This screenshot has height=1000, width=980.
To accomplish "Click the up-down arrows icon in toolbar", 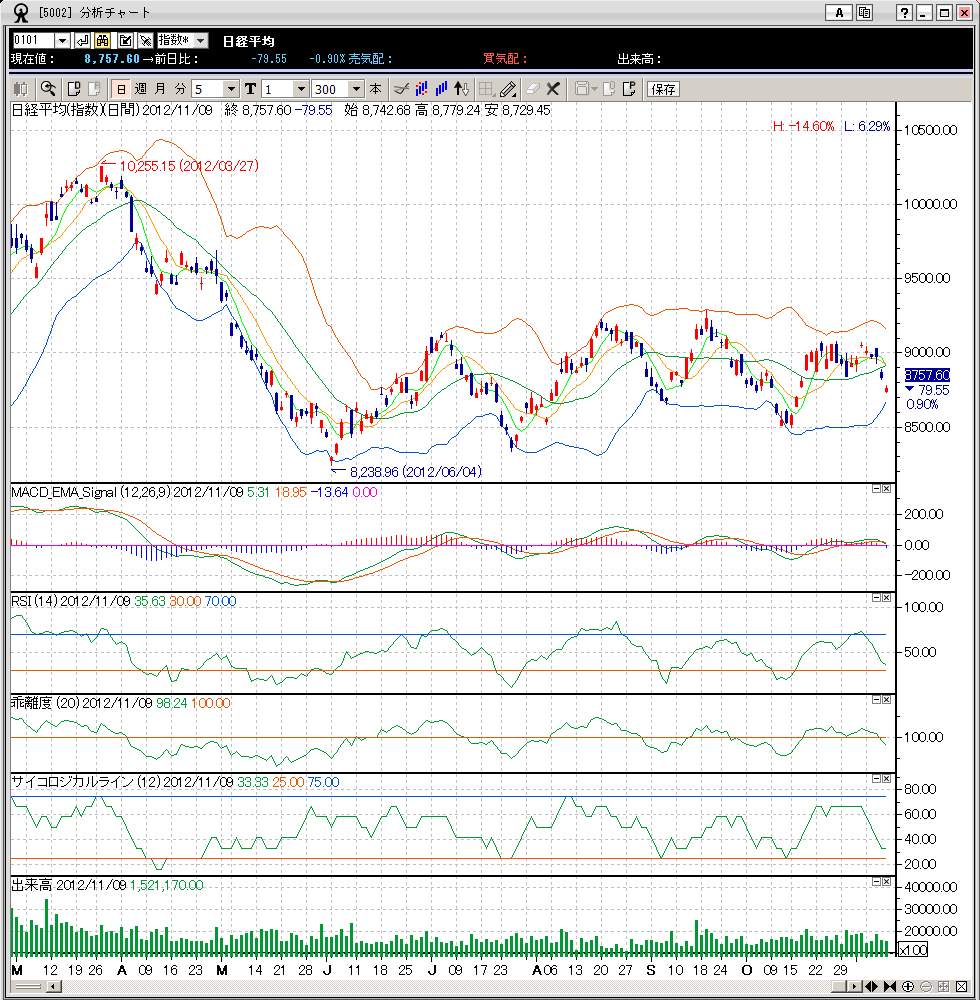I will click(x=461, y=88).
